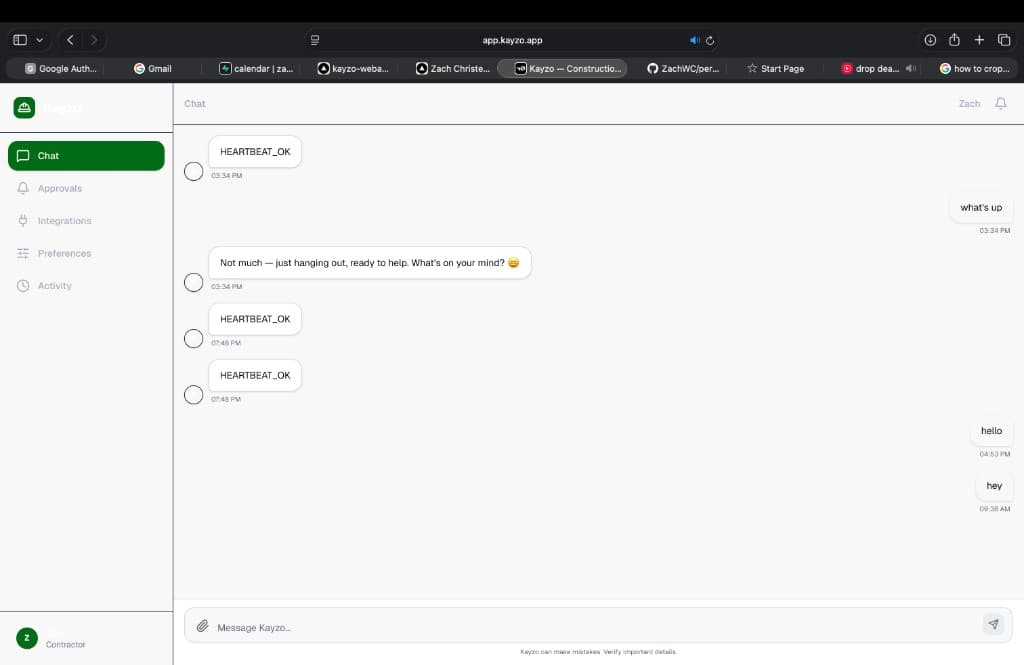Show tab overview with the tabs icon
The width and height of the screenshot is (1024, 665).
[x=1003, y=39]
